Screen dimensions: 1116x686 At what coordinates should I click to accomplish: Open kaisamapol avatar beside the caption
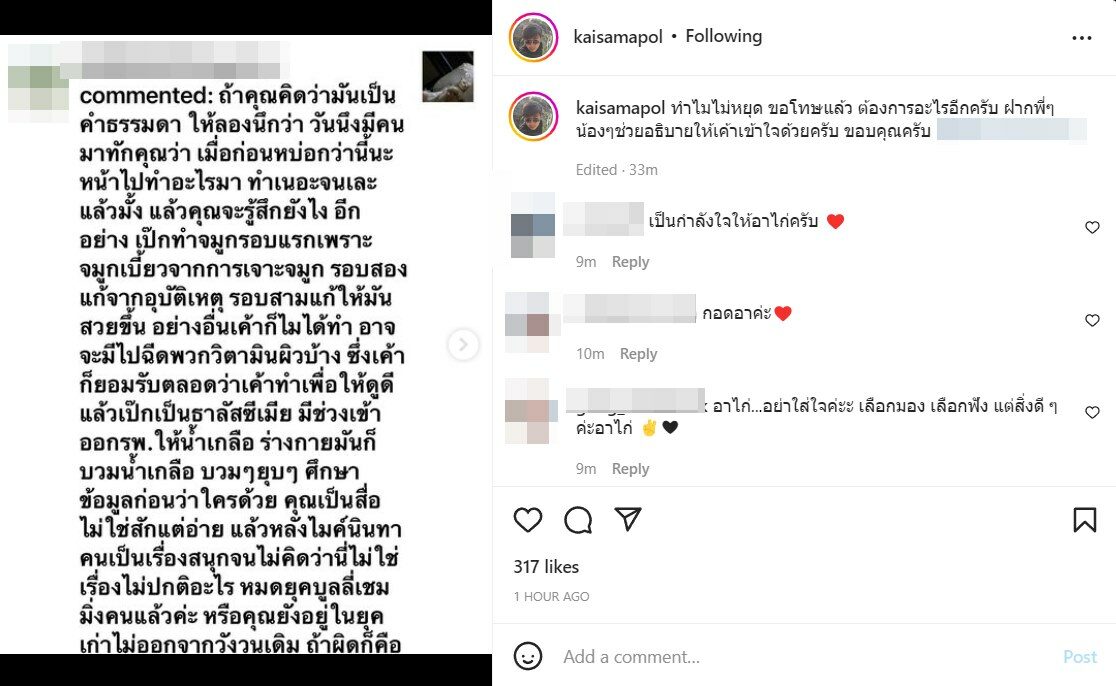coord(533,116)
